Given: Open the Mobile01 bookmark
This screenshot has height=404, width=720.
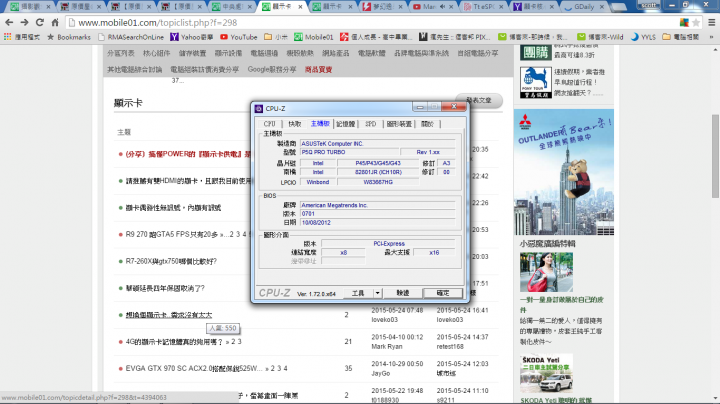Looking at the screenshot, I should (314, 37).
